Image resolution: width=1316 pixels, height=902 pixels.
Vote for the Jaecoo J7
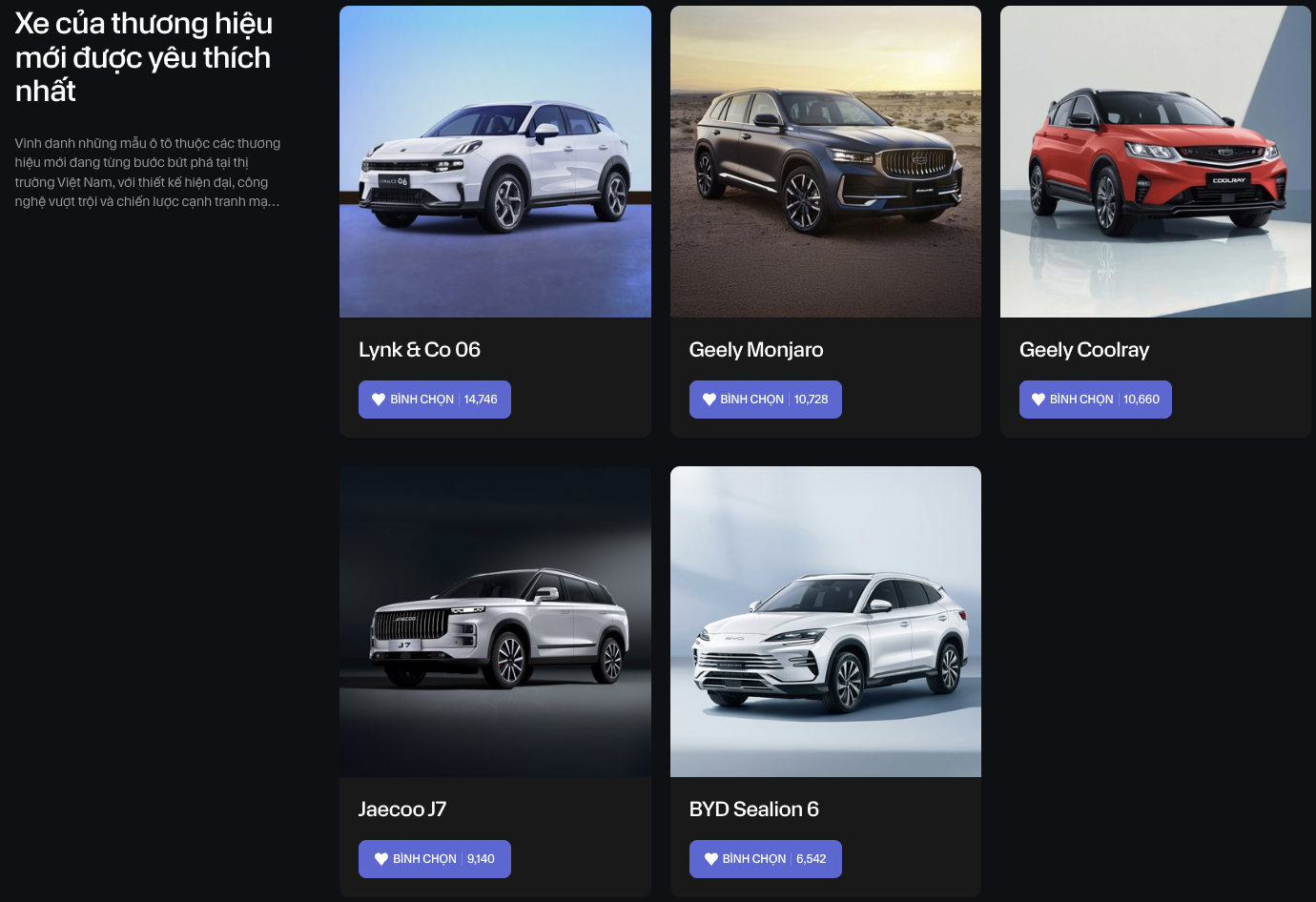pyautogui.click(x=435, y=859)
